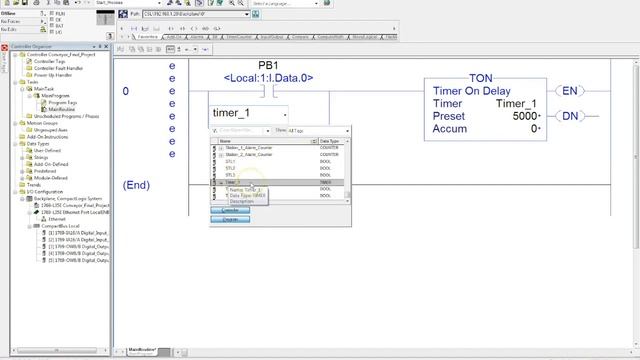
Task: Click the filter funnel icon in tag browser
Action: pos(215,131)
